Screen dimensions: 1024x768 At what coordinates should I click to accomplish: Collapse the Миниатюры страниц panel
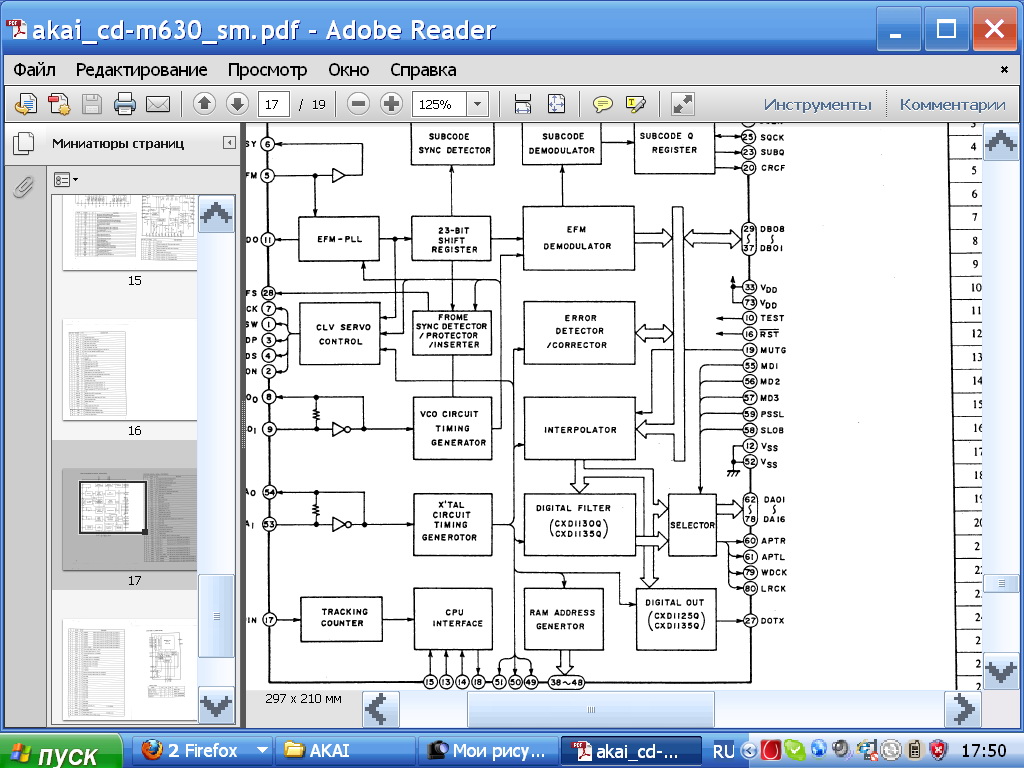(229, 143)
